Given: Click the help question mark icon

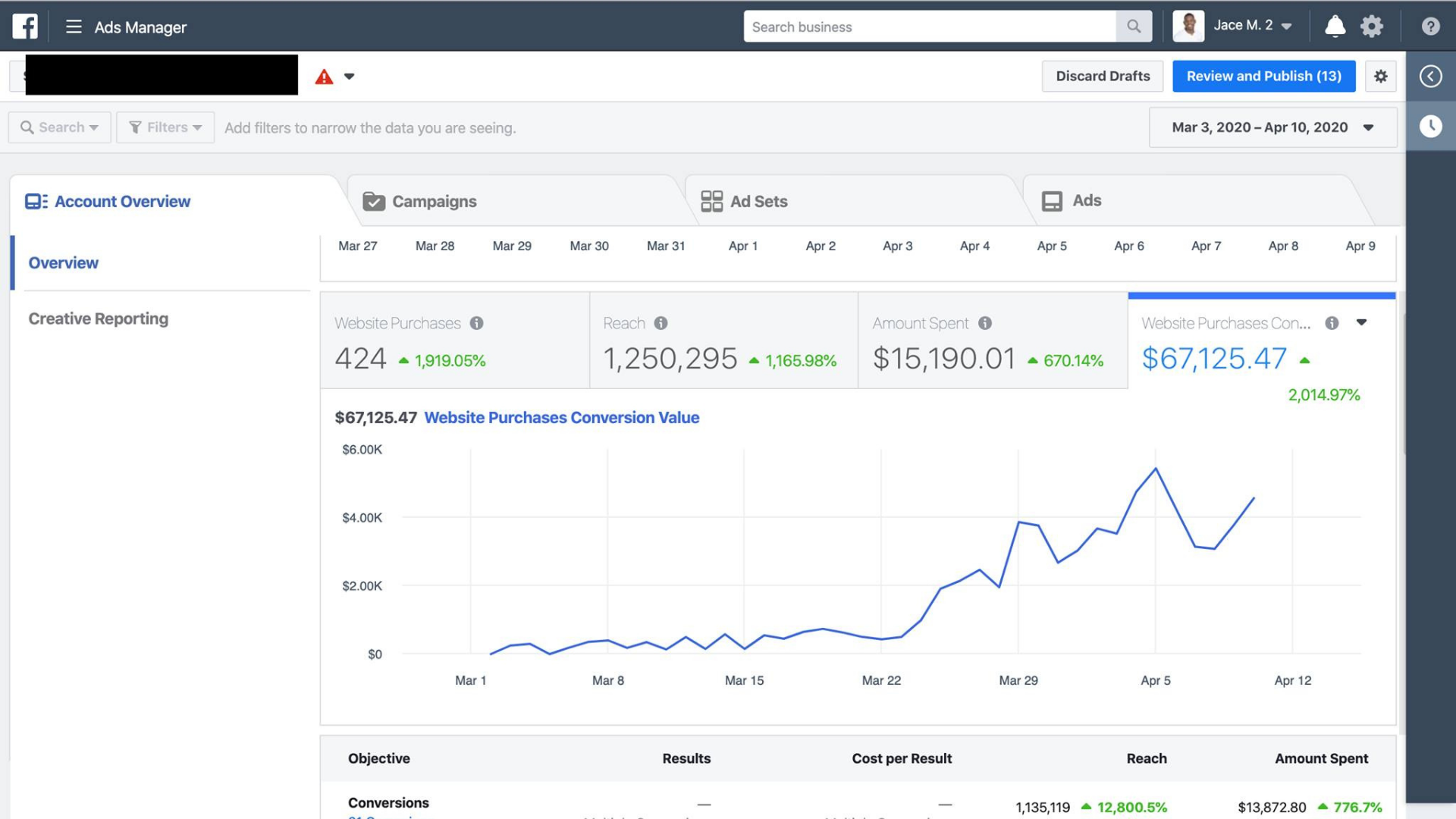Looking at the screenshot, I should point(1430,27).
